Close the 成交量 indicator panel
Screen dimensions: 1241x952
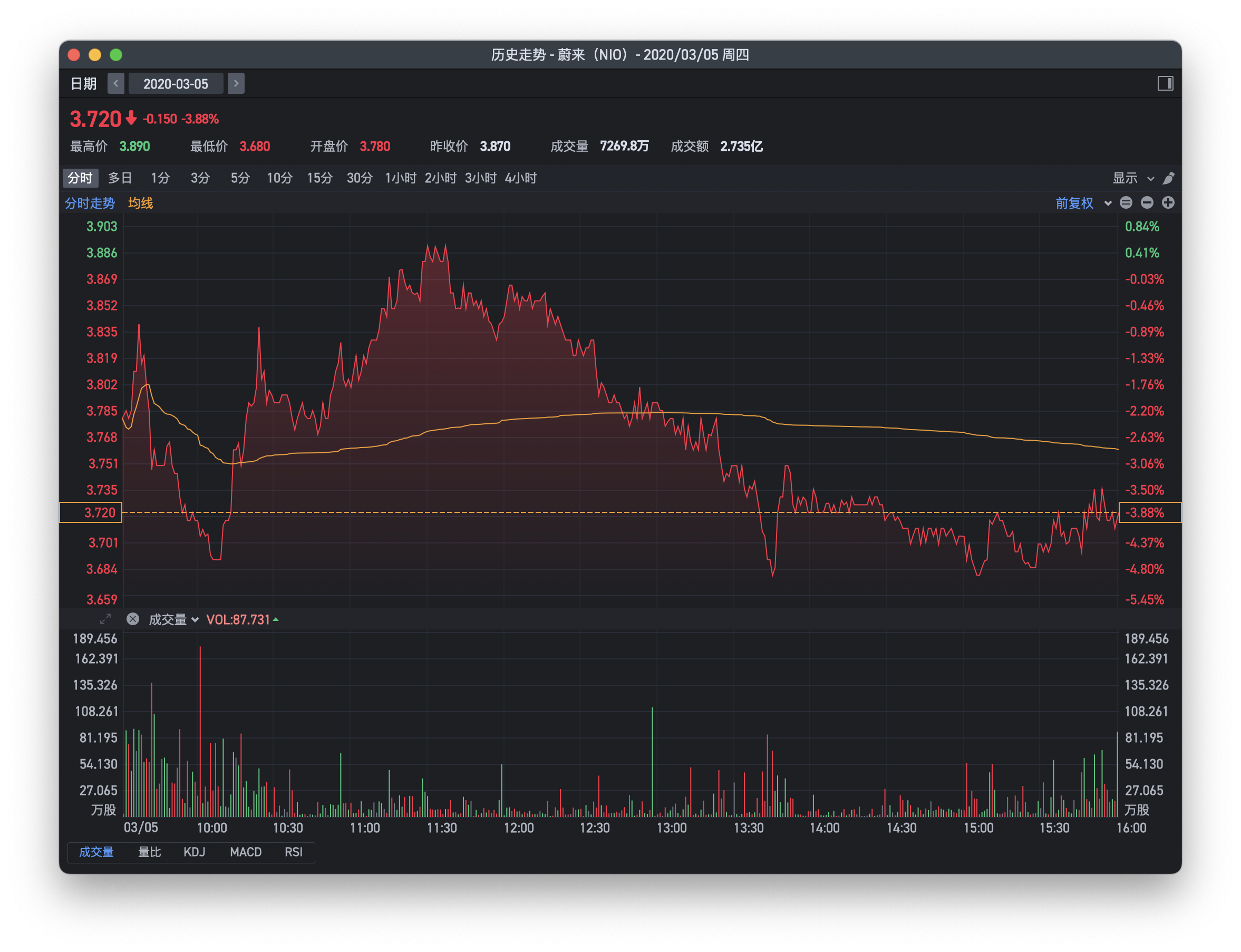[133, 619]
